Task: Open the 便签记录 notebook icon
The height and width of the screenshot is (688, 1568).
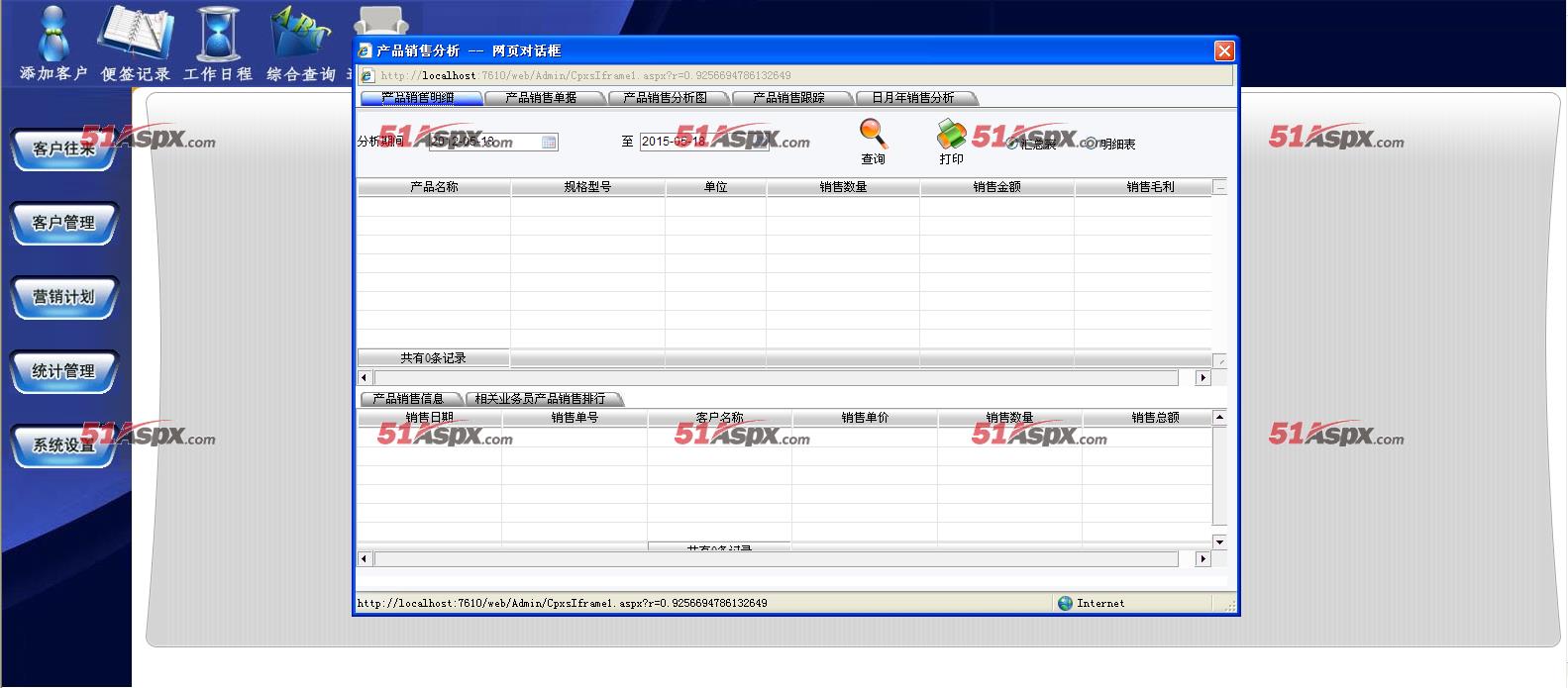Action: click(x=136, y=32)
